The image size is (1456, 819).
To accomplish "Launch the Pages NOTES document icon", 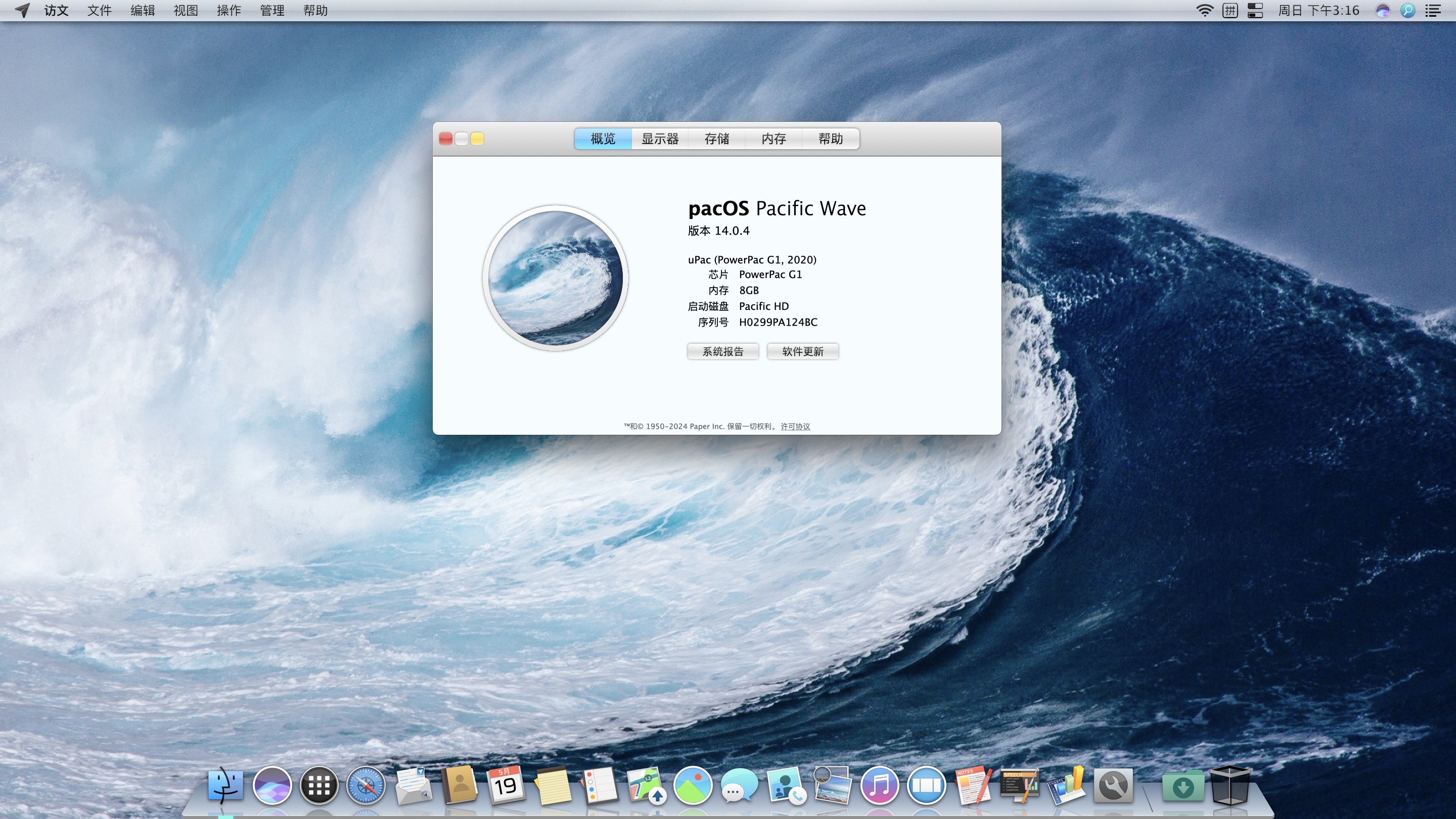I will (x=973, y=785).
